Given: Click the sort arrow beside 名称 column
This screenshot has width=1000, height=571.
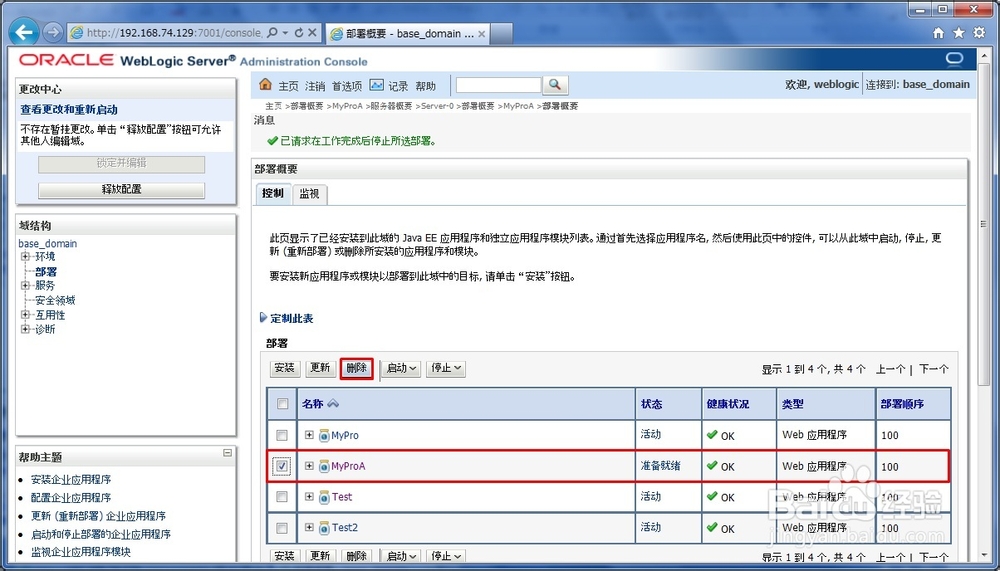Looking at the screenshot, I should point(333,403).
